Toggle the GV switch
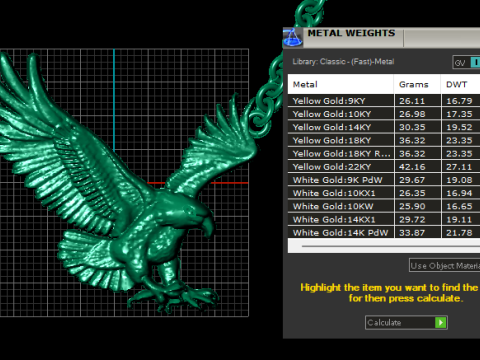480x360 pixels. (466, 62)
